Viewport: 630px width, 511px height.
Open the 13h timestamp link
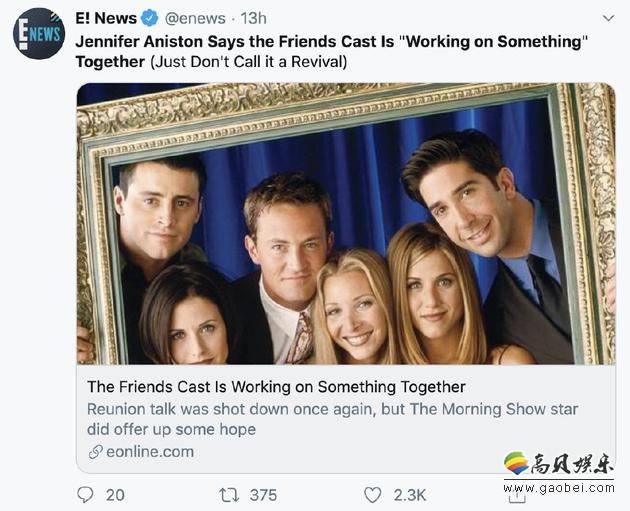click(254, 18)
